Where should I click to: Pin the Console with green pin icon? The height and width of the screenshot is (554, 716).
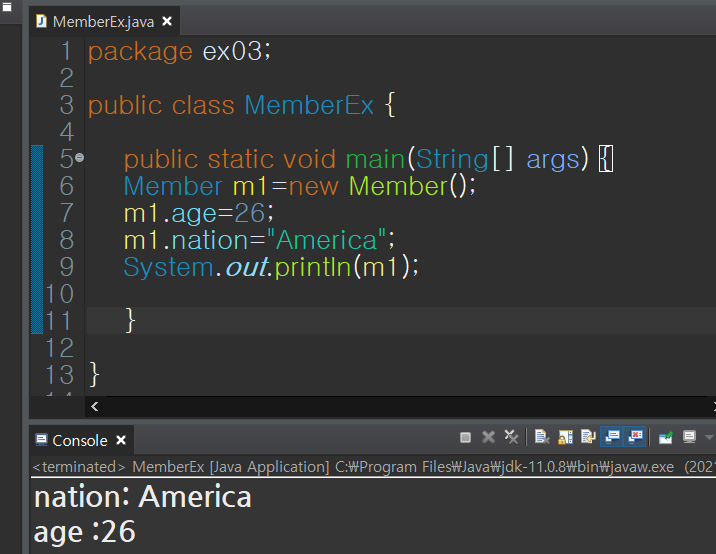point(665,438)
